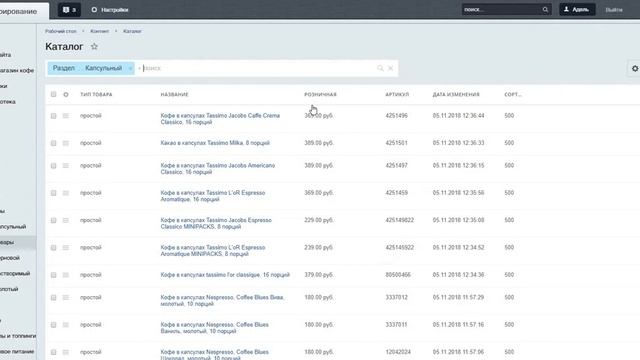Open actions menu for L'oR Aromatique MINIPACKS row
Image resolution: width=640 pixels, height=360 pixels.
[66, 248]
